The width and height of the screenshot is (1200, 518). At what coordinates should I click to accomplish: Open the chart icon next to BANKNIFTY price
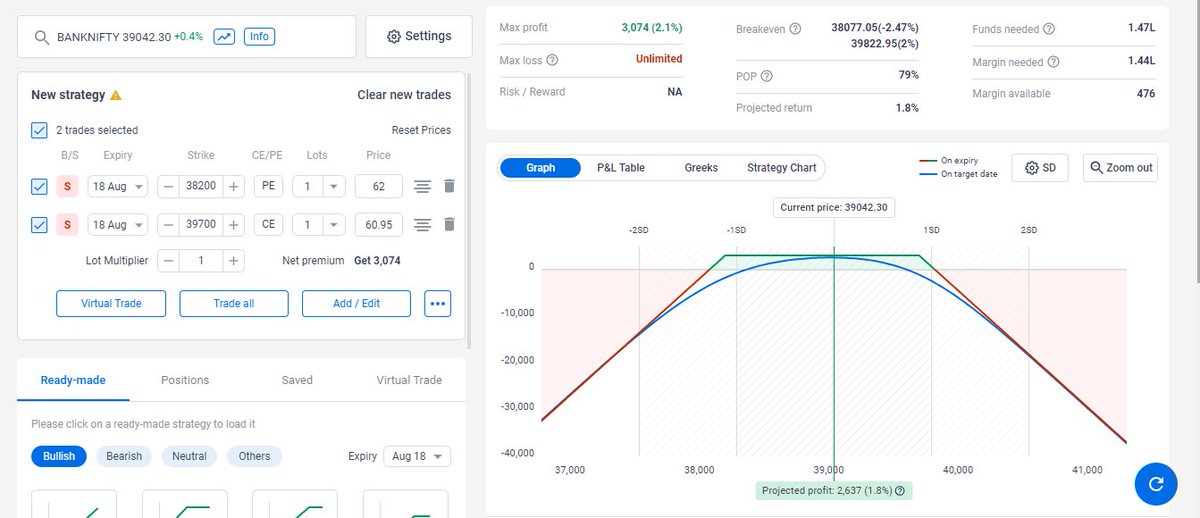point(225,37)
